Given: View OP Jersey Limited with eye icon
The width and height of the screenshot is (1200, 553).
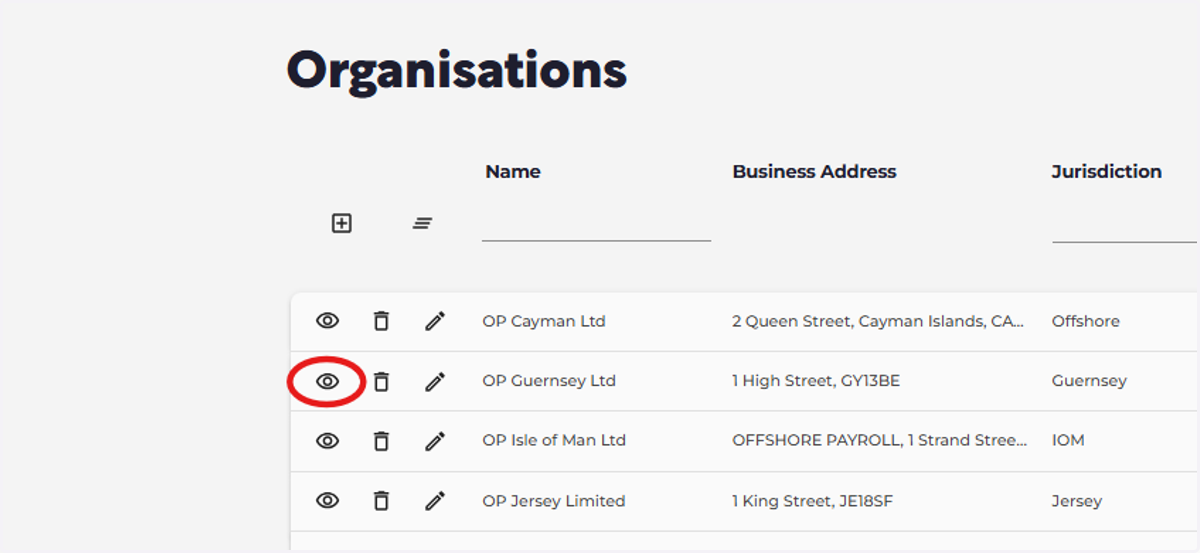Looking at the screenshot, I should tap(328, 501).
